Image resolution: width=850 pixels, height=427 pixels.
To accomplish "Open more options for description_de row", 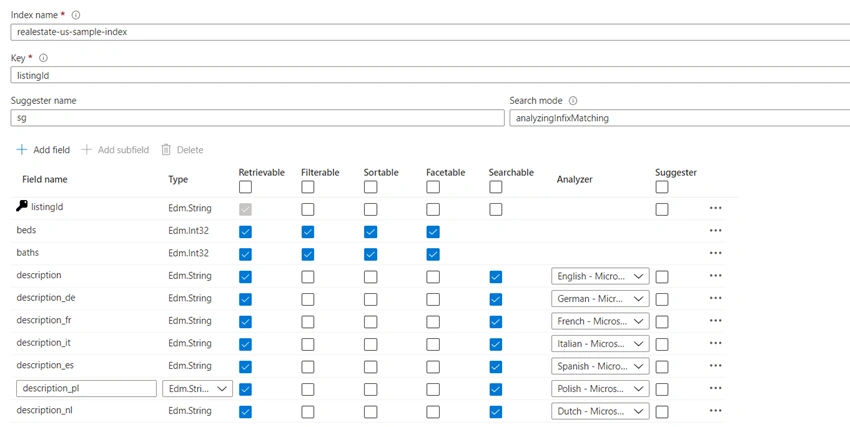I will coord(716,298).
